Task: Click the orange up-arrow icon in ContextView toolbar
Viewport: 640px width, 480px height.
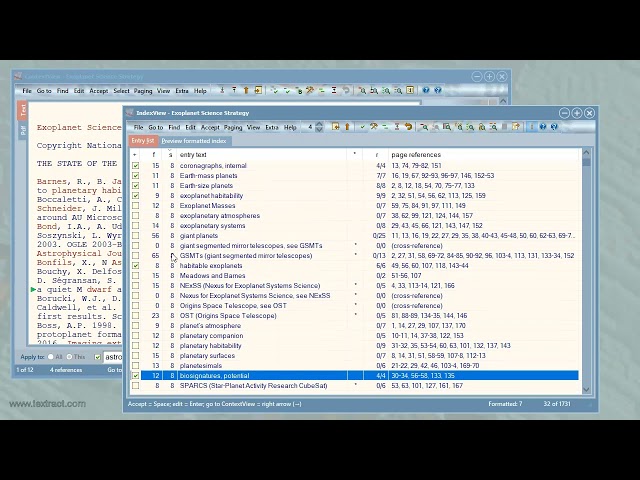Action: pos(246,90)
